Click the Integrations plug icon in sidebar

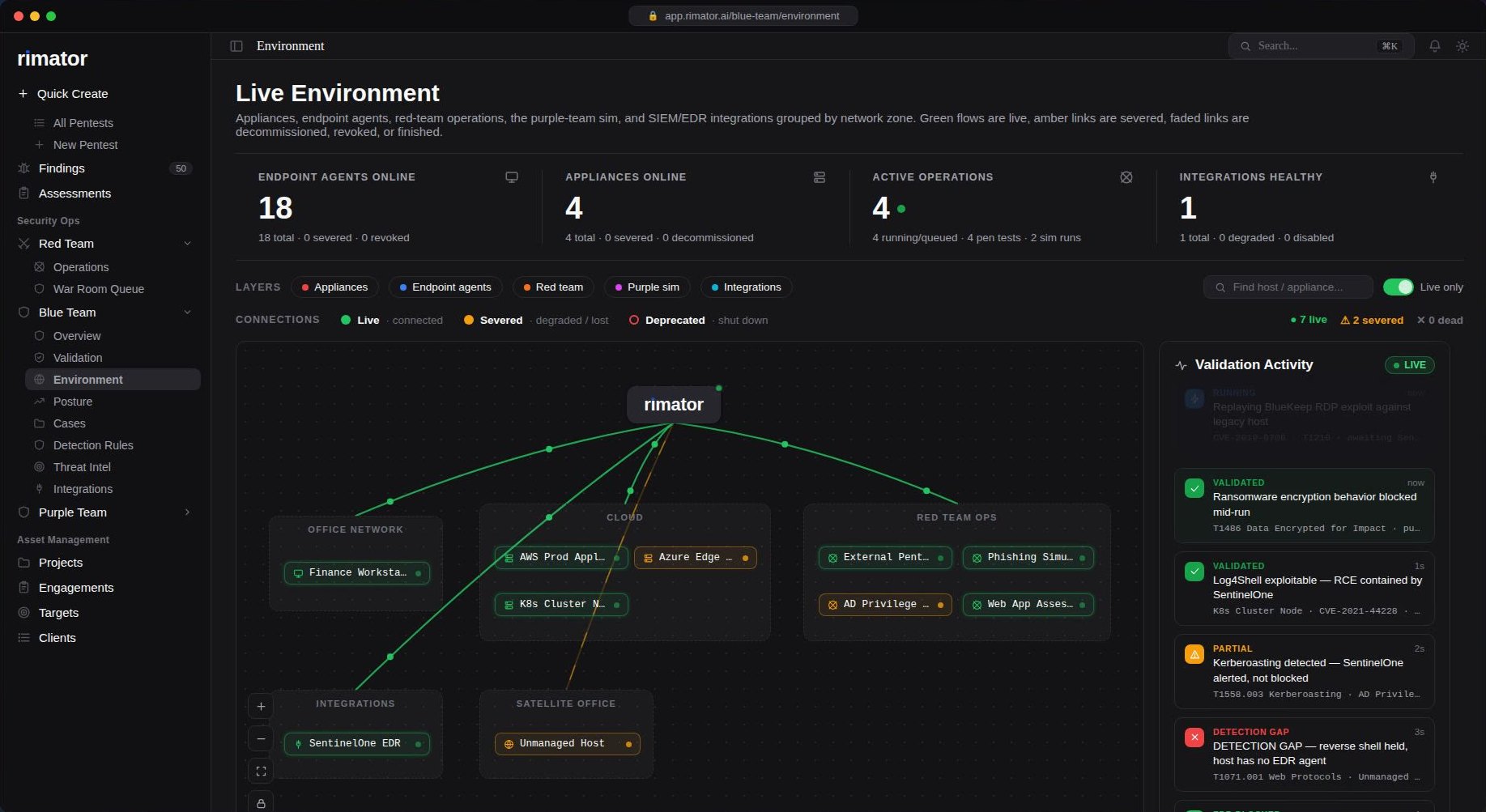[x=39, y=489]
